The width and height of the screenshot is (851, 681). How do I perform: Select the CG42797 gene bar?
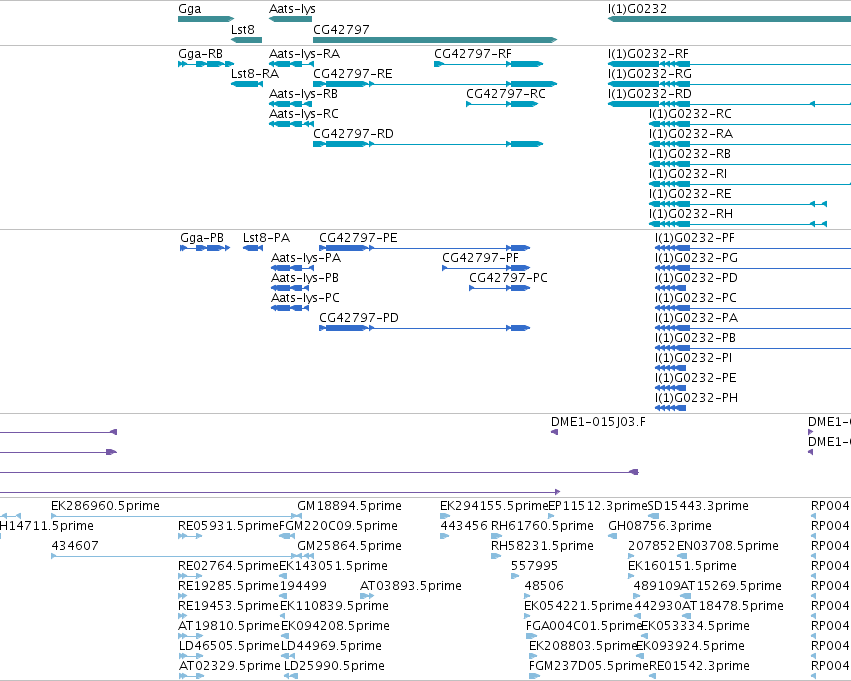(435, 40)
